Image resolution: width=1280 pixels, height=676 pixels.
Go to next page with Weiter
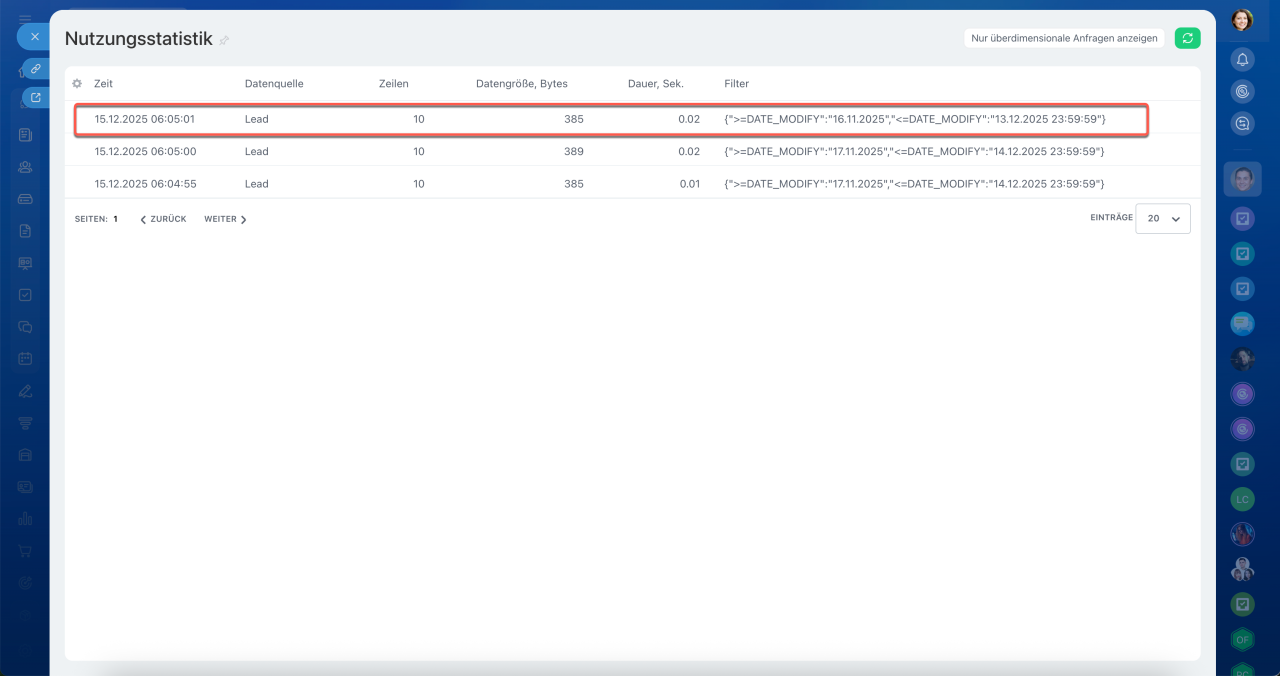[x=225, y=219]
